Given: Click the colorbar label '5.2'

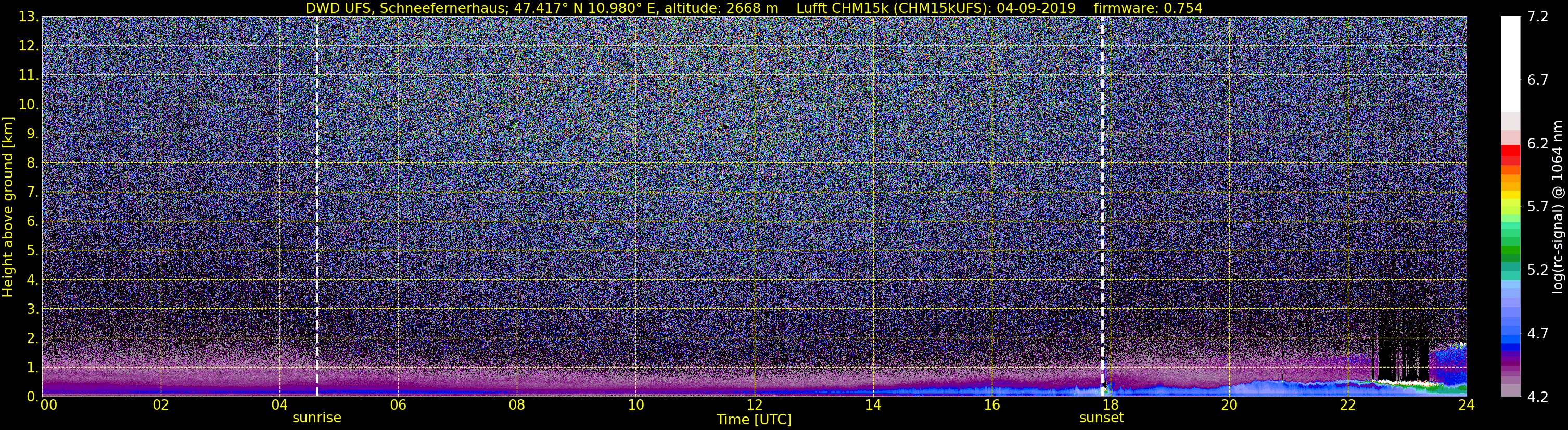Looking at the screenshot, I should pyautogui.click(x=1538, y=270).
